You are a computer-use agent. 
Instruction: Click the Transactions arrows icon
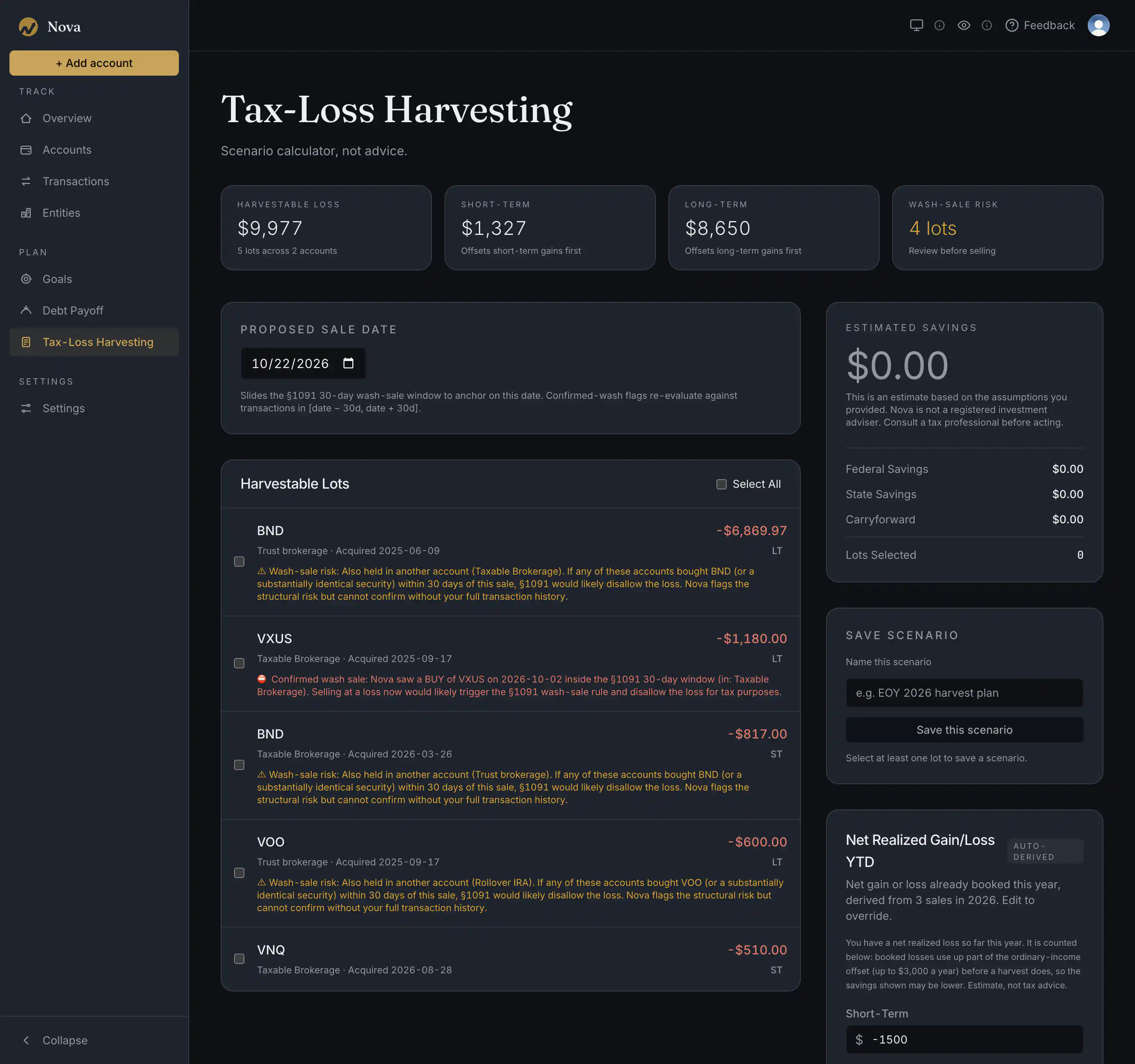tap(26, 181)
